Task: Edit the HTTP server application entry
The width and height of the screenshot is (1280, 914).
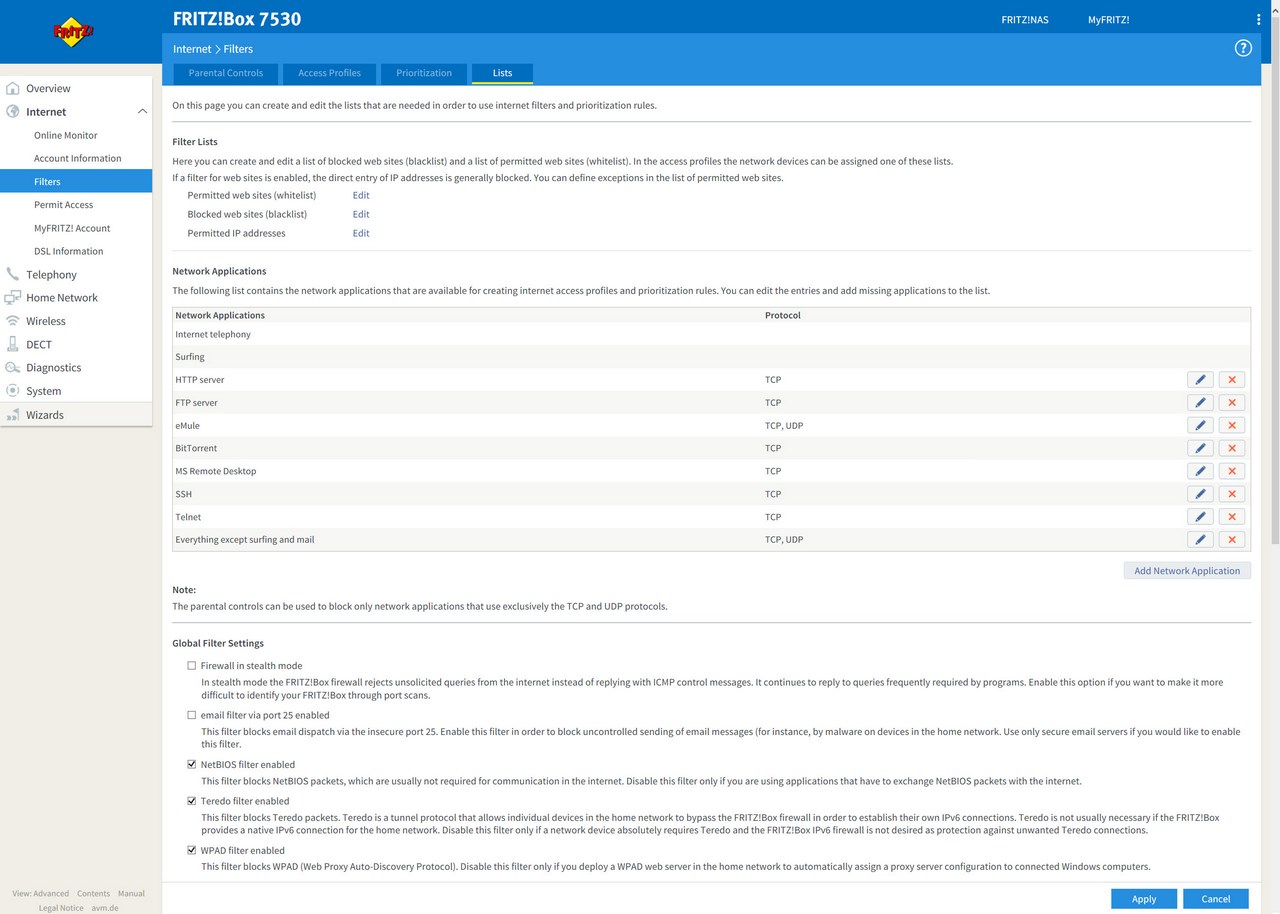Action: coord(1200,380)
